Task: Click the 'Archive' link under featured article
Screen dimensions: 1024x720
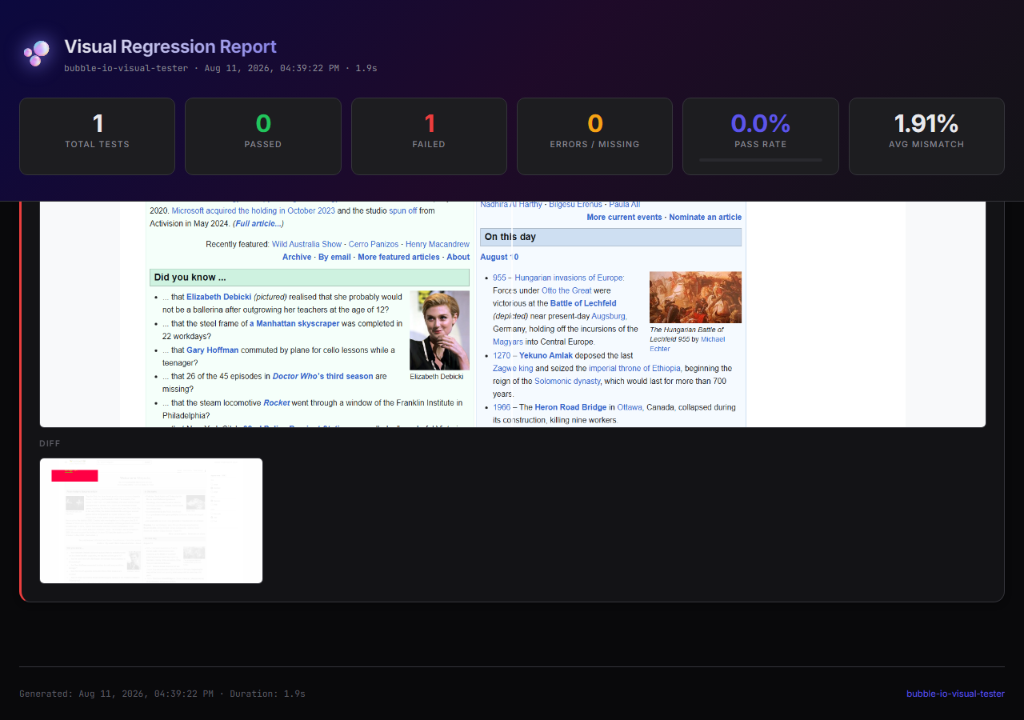Action: point(296,257)
